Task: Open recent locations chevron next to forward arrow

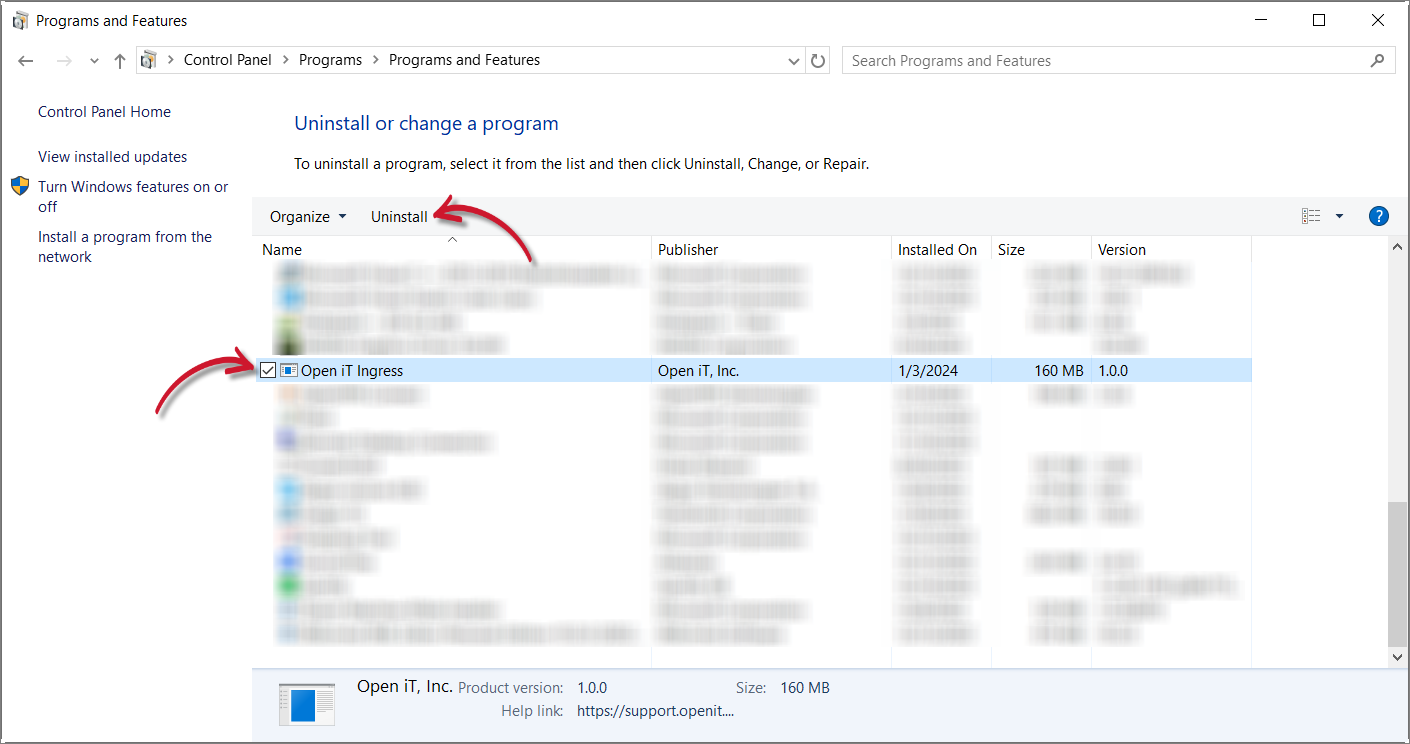Action: (x=93, y=60)
